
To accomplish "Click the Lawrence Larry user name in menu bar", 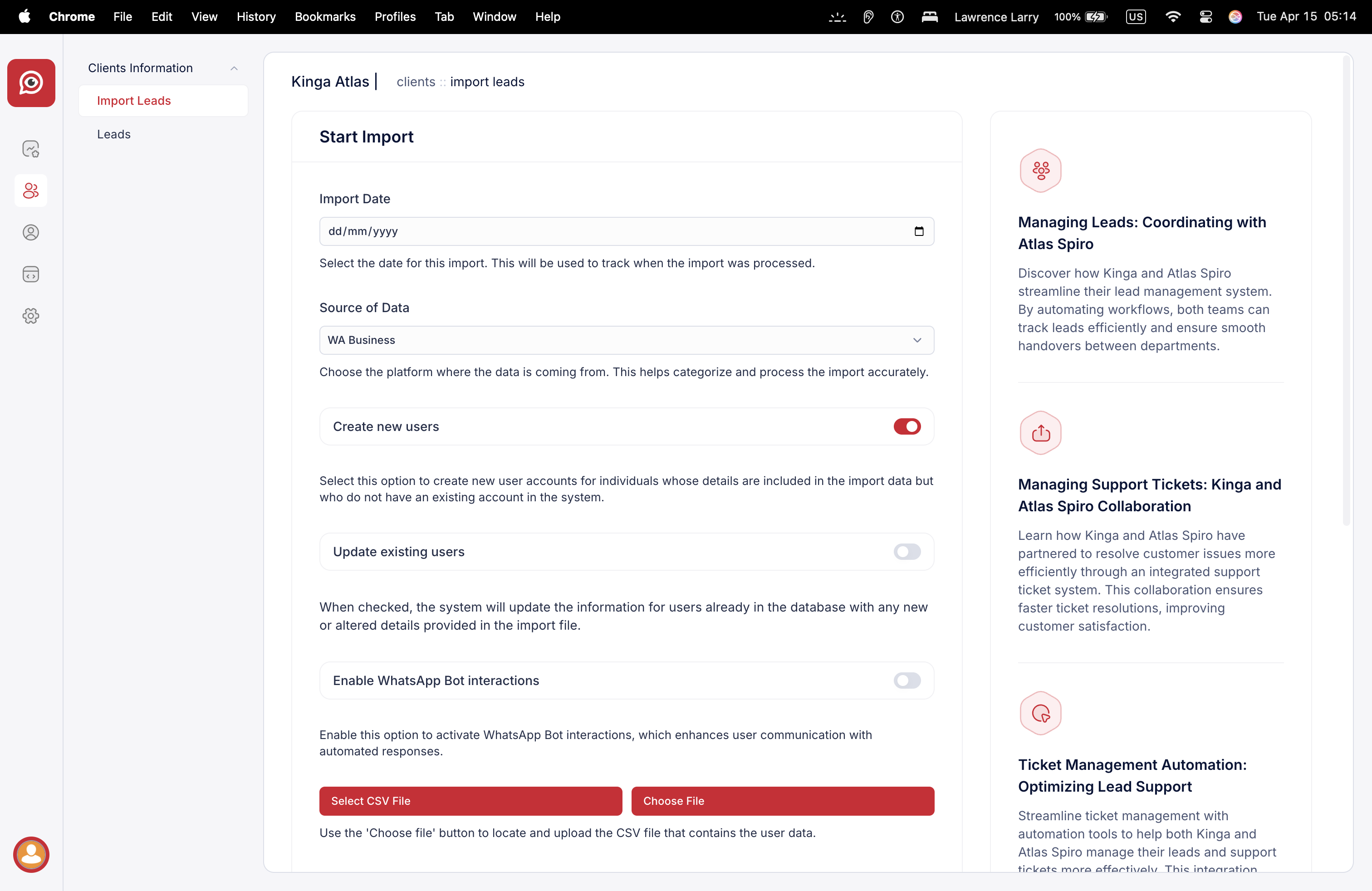I will click(996, 17).
